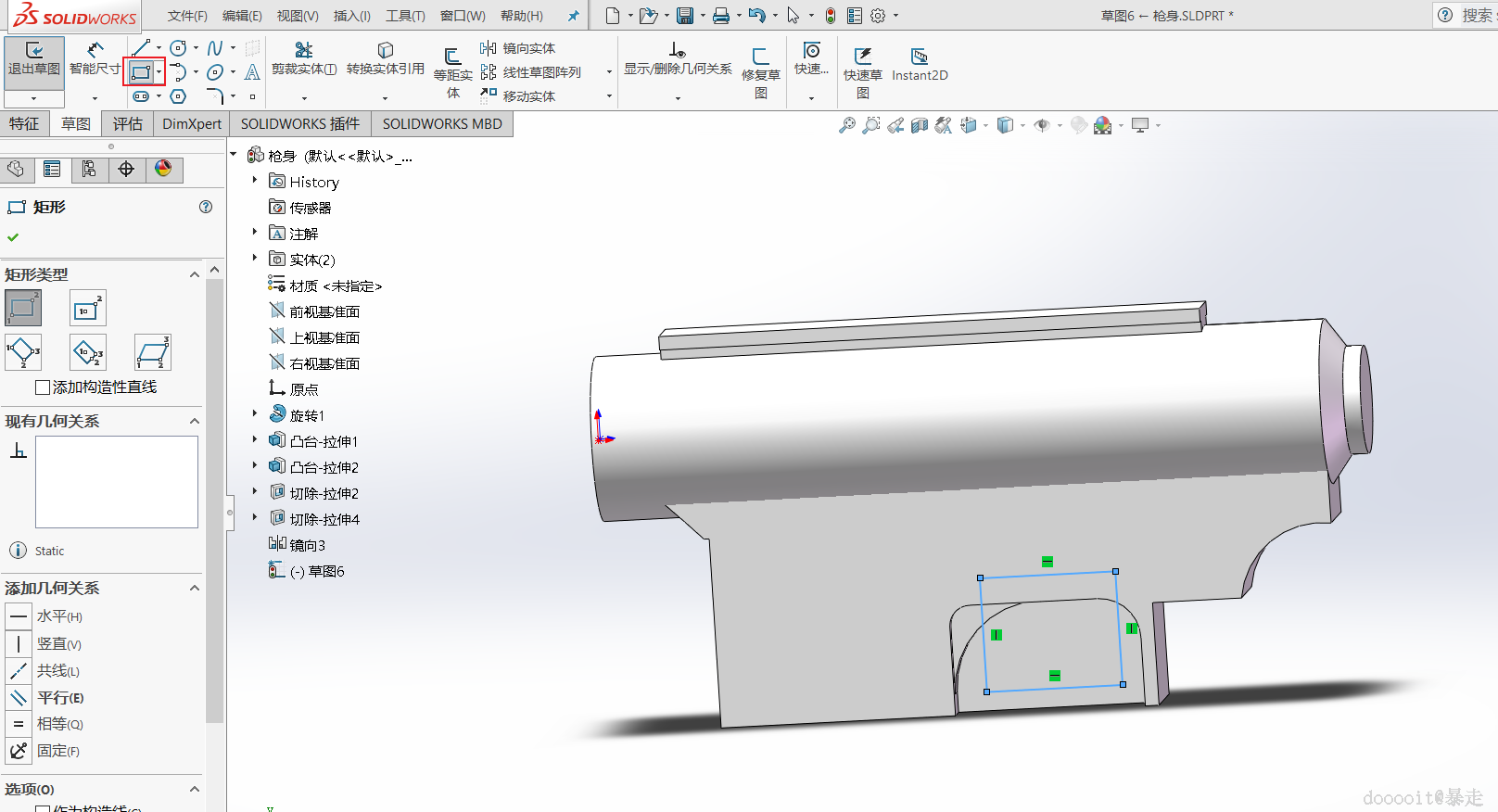Choose the center rectangle type option
This screenshot has height=812, width=1498.
point(88,309)
